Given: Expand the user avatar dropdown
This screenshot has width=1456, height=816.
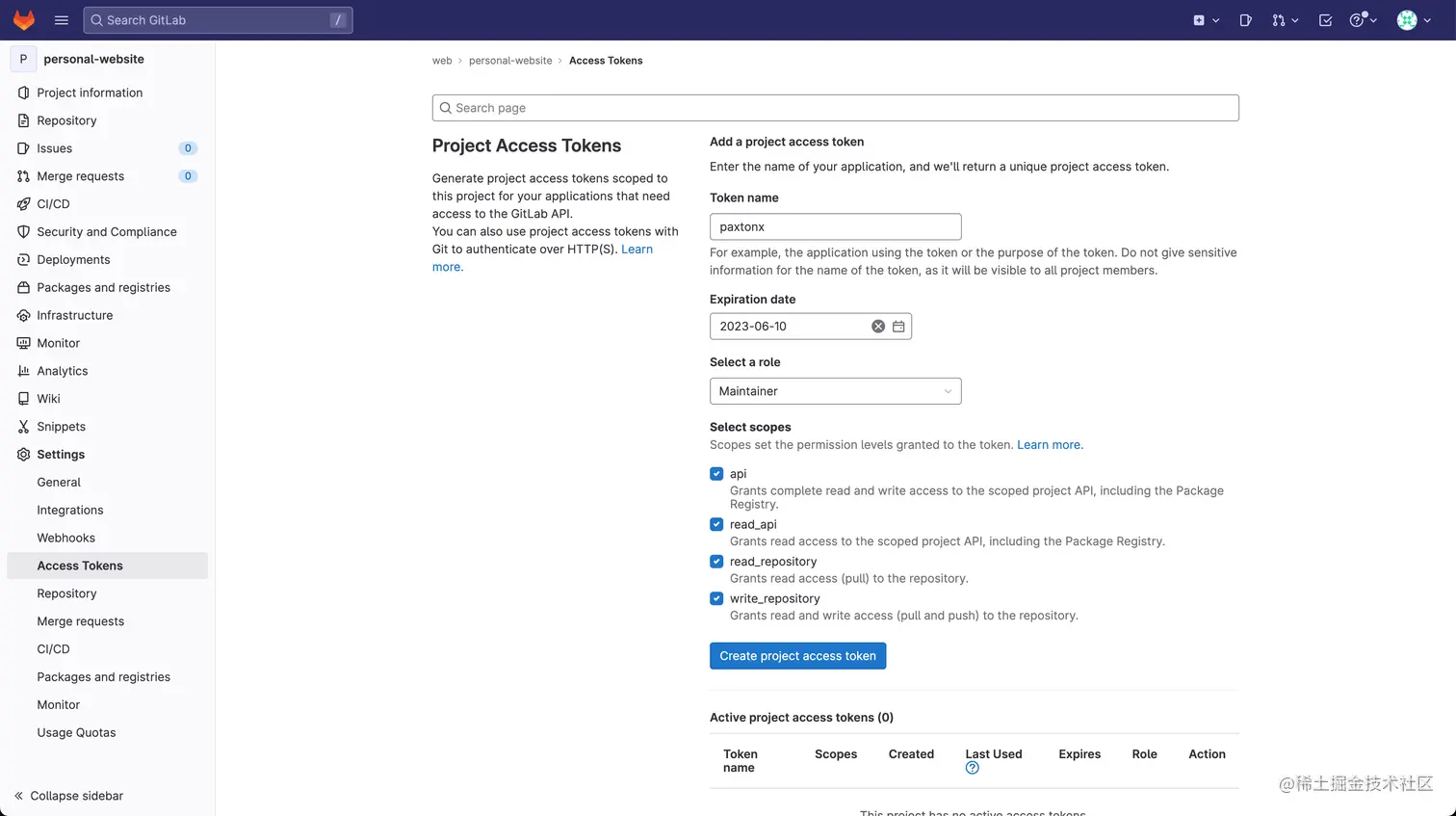Looking at the screenshot, I should 1413,20.
